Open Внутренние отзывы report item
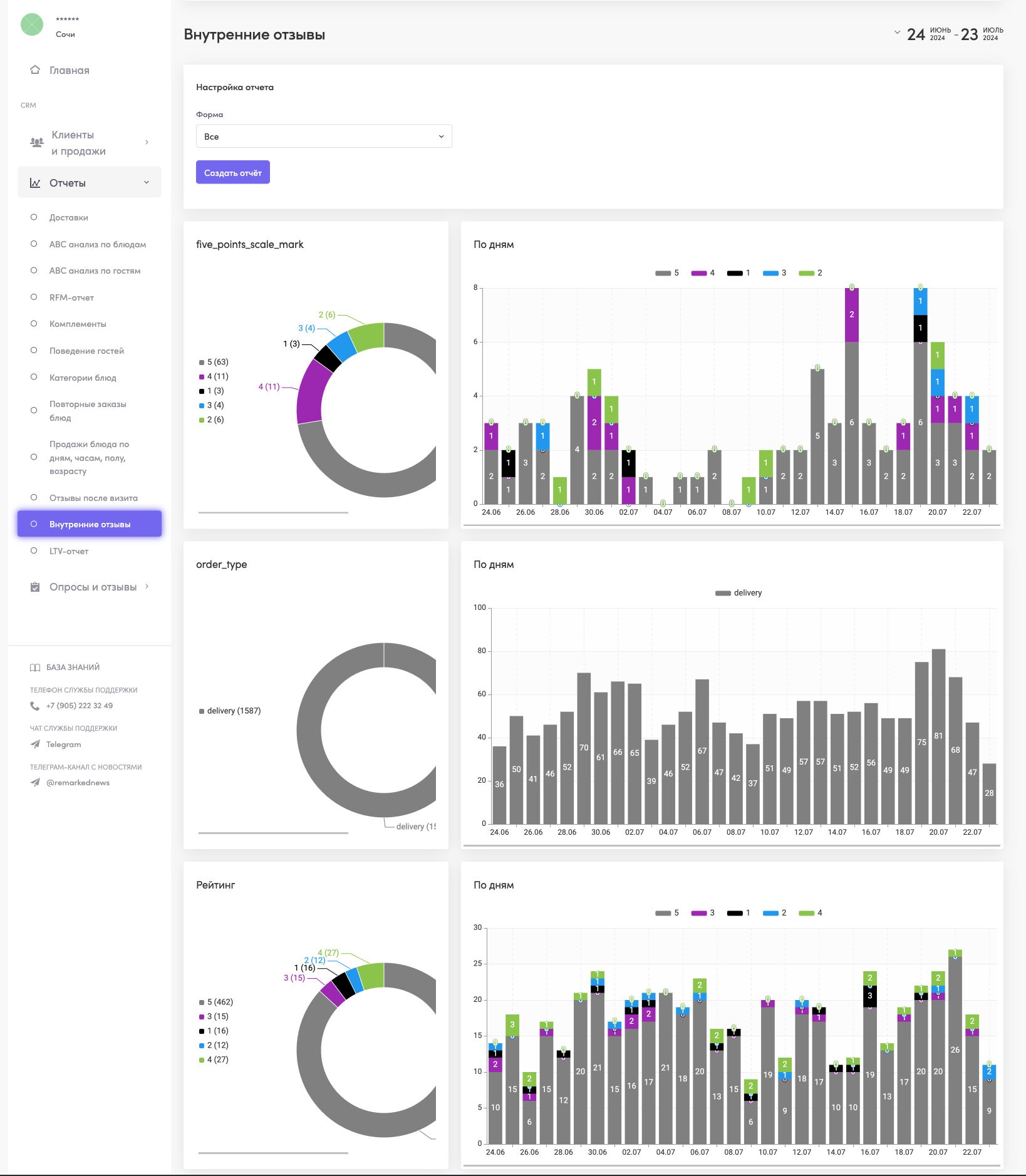 tap(90, 524)
